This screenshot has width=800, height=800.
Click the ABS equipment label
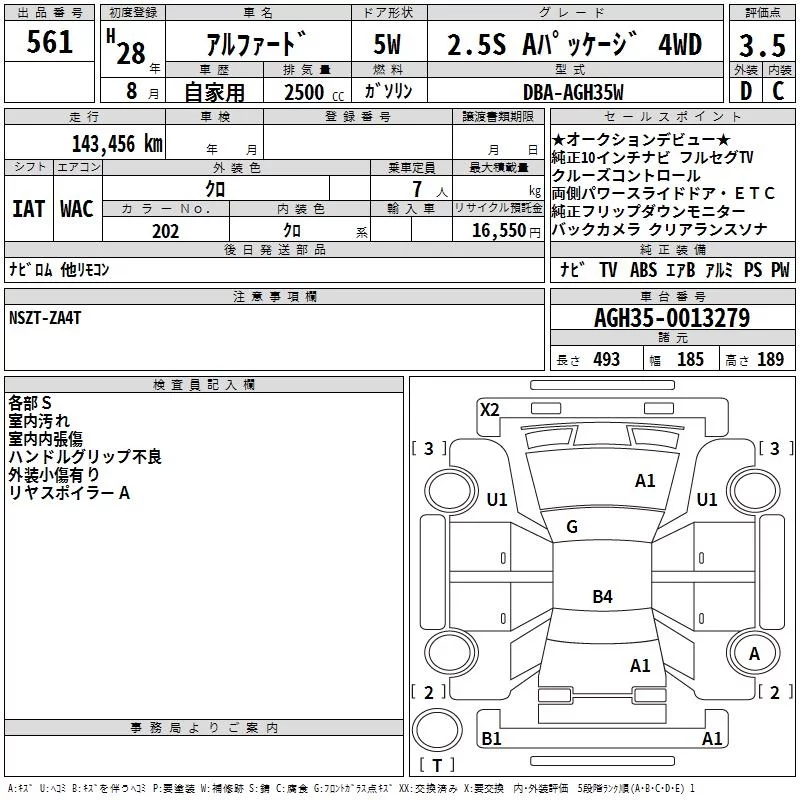point(643,270)
